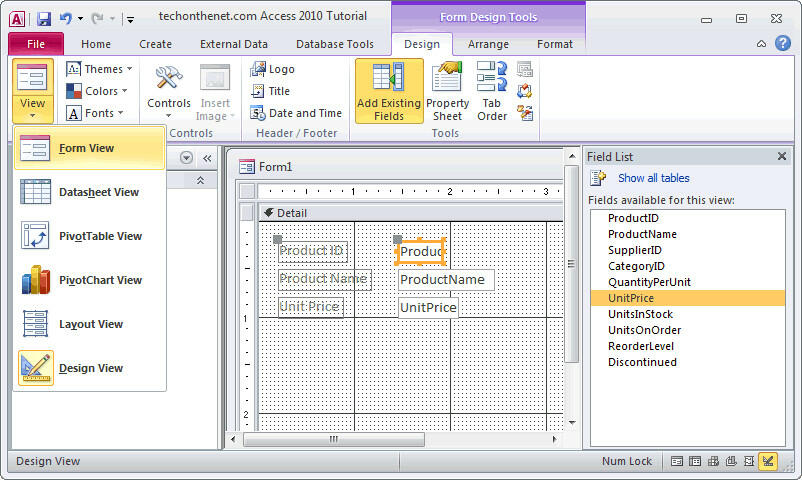Choose Form View from the menu
The image size is (802, 480).
point(90,148)
